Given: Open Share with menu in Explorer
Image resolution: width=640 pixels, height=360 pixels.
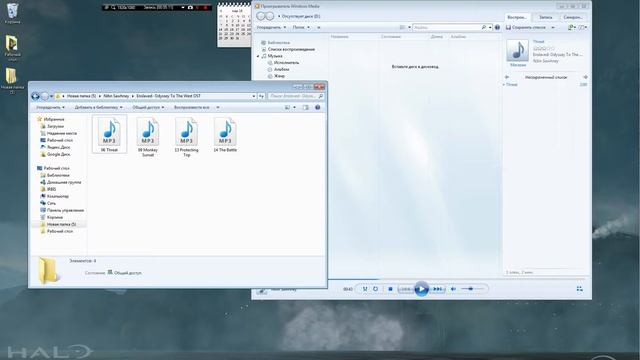Looking at the screenshot, I should [148, 107].
